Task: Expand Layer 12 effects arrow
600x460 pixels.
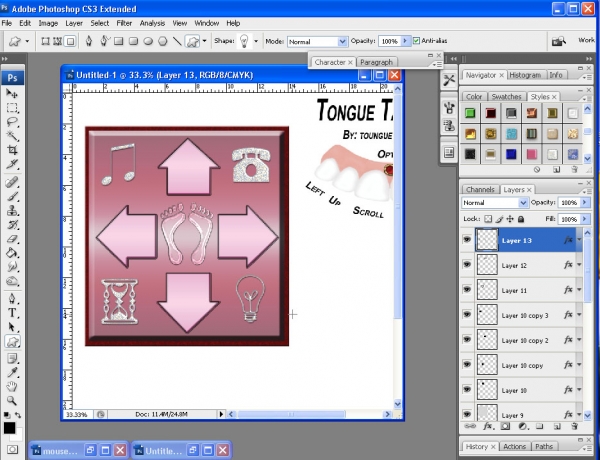Action: (579, 265)
